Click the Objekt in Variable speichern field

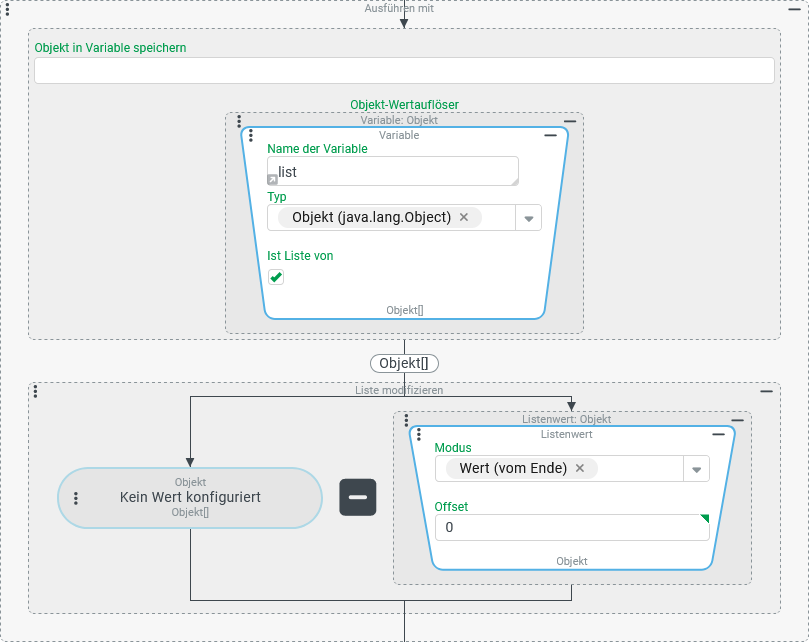[x=404, y=70]
